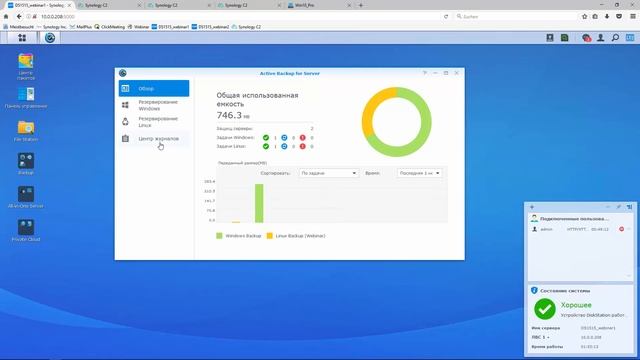The image size is (640, 360).
Task: Click blue running icon for Windows tasks
Action: 284,138
